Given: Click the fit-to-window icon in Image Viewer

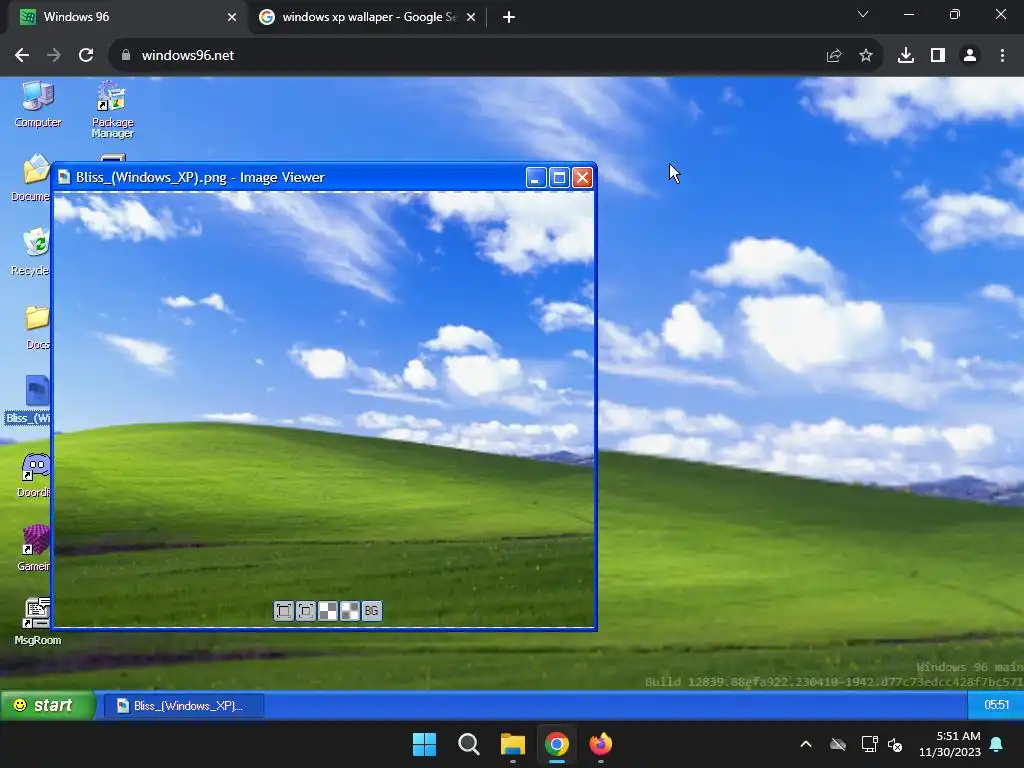Looking at the screenshot, I should point(283,611).
